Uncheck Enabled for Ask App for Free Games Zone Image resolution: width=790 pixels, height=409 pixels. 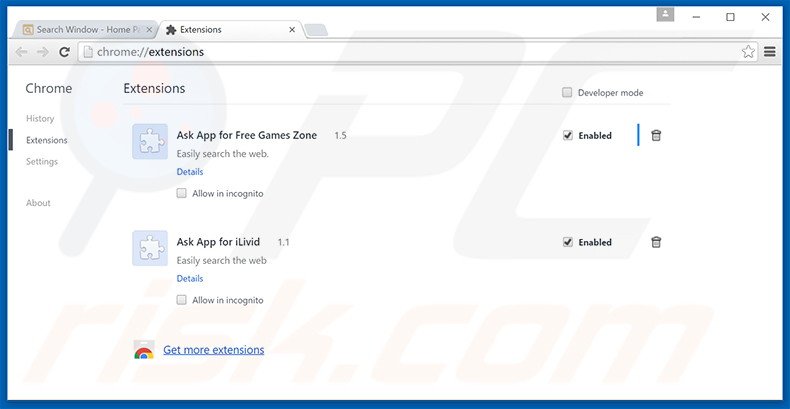click(568, 135)
